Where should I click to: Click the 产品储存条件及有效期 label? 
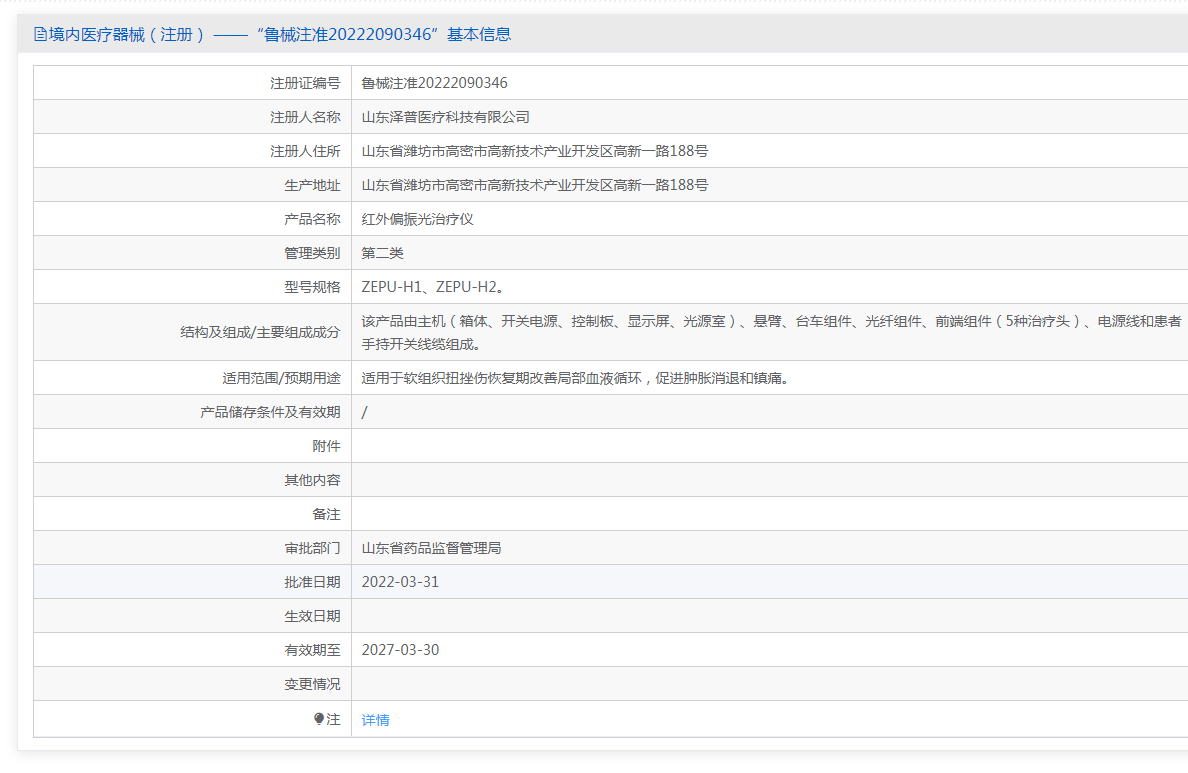[x=270, y=412]
